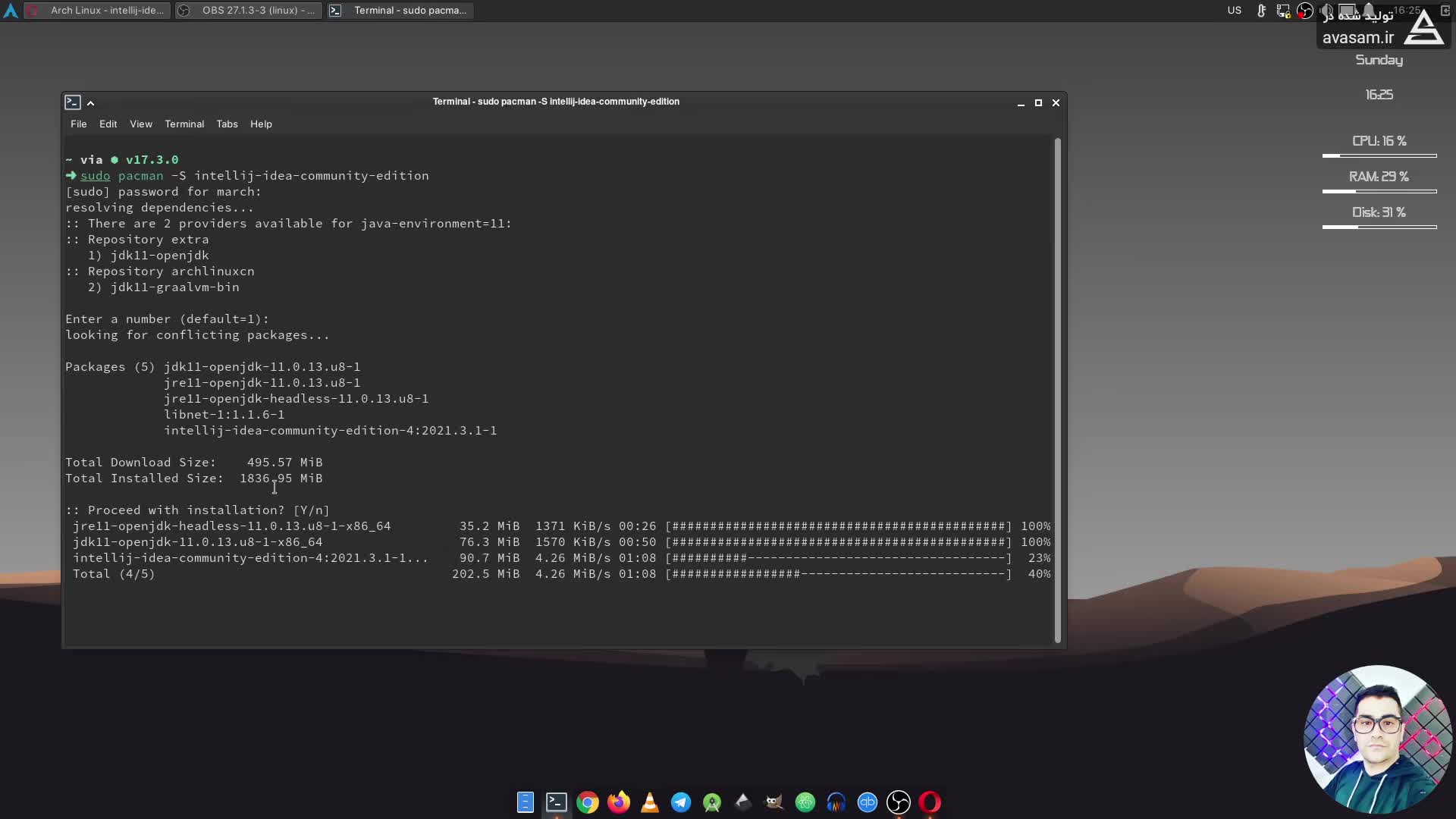Open the Terminal menu
1456x819 pixels.
(x=184, y=124)
